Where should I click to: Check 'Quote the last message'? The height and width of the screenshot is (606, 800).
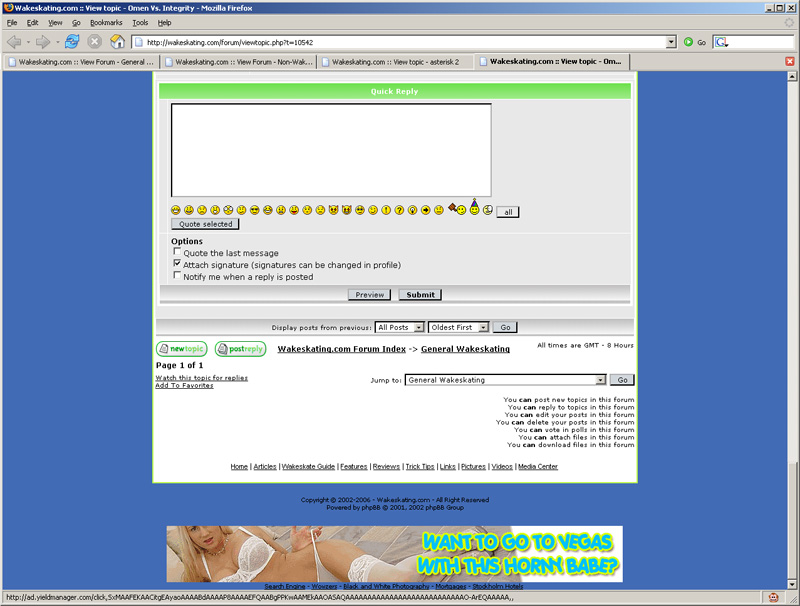click(178, 253)
